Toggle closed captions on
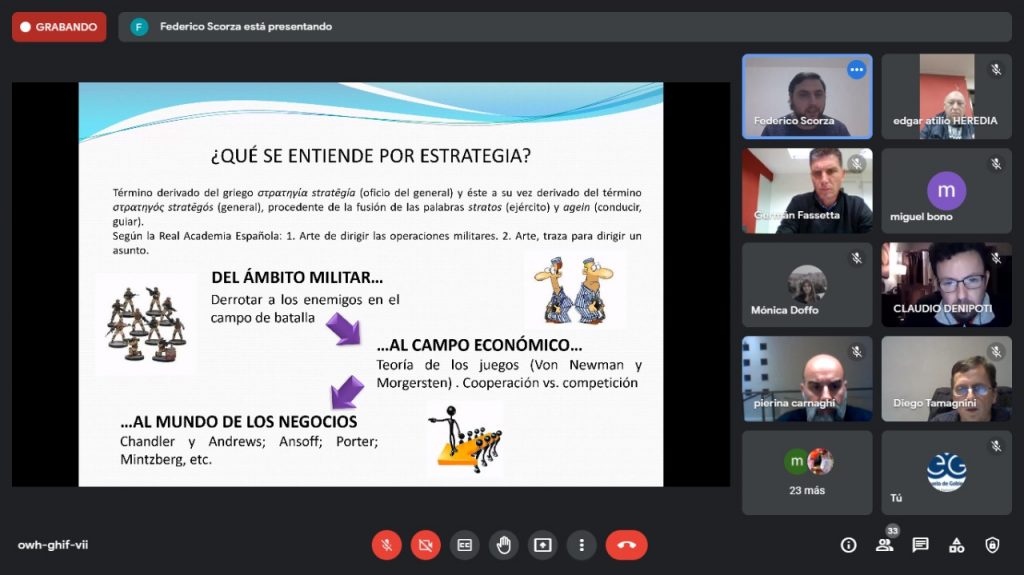1024x575 pixels. [464, 545]
